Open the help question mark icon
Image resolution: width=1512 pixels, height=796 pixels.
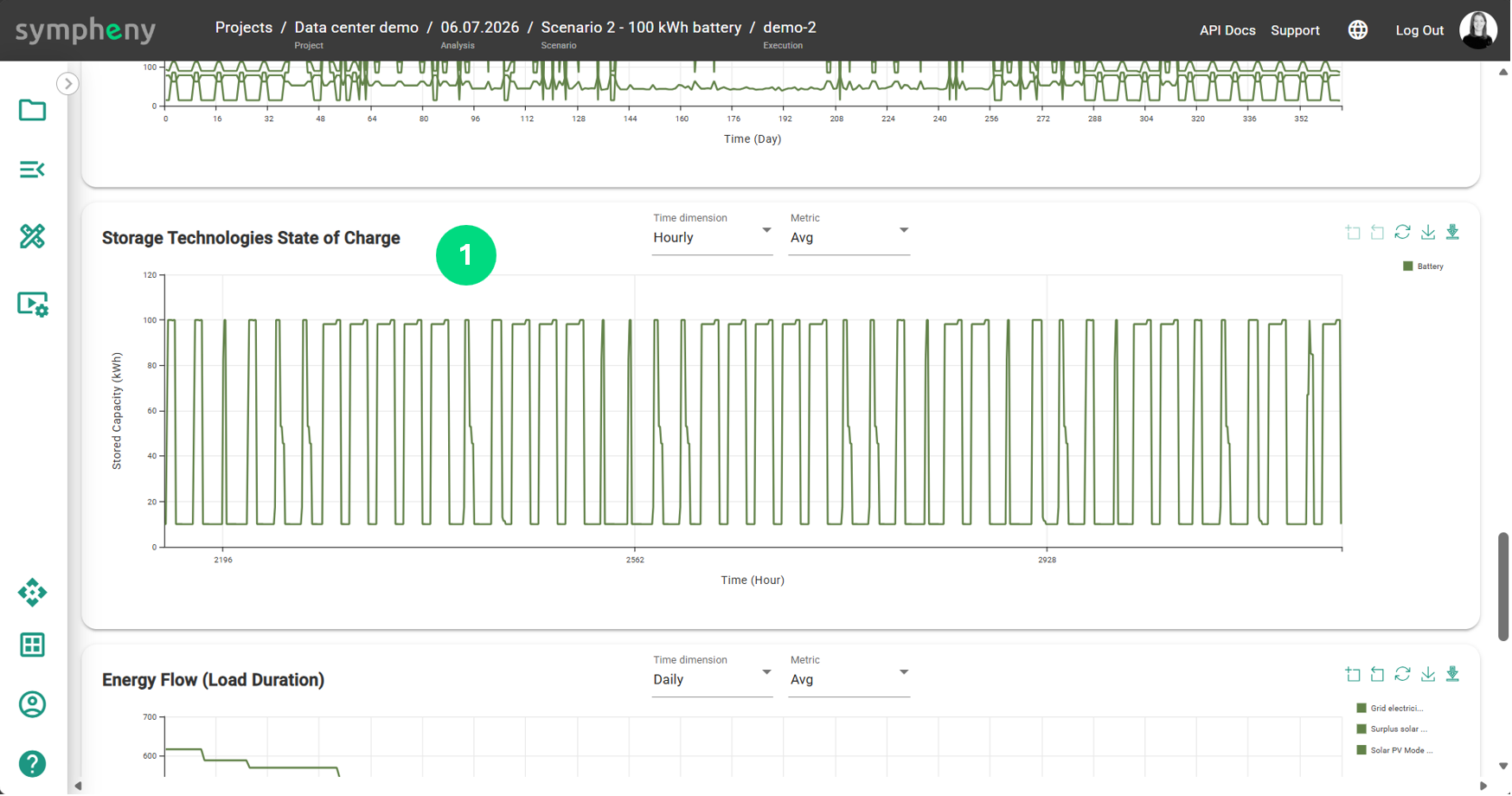coord(32,765)
